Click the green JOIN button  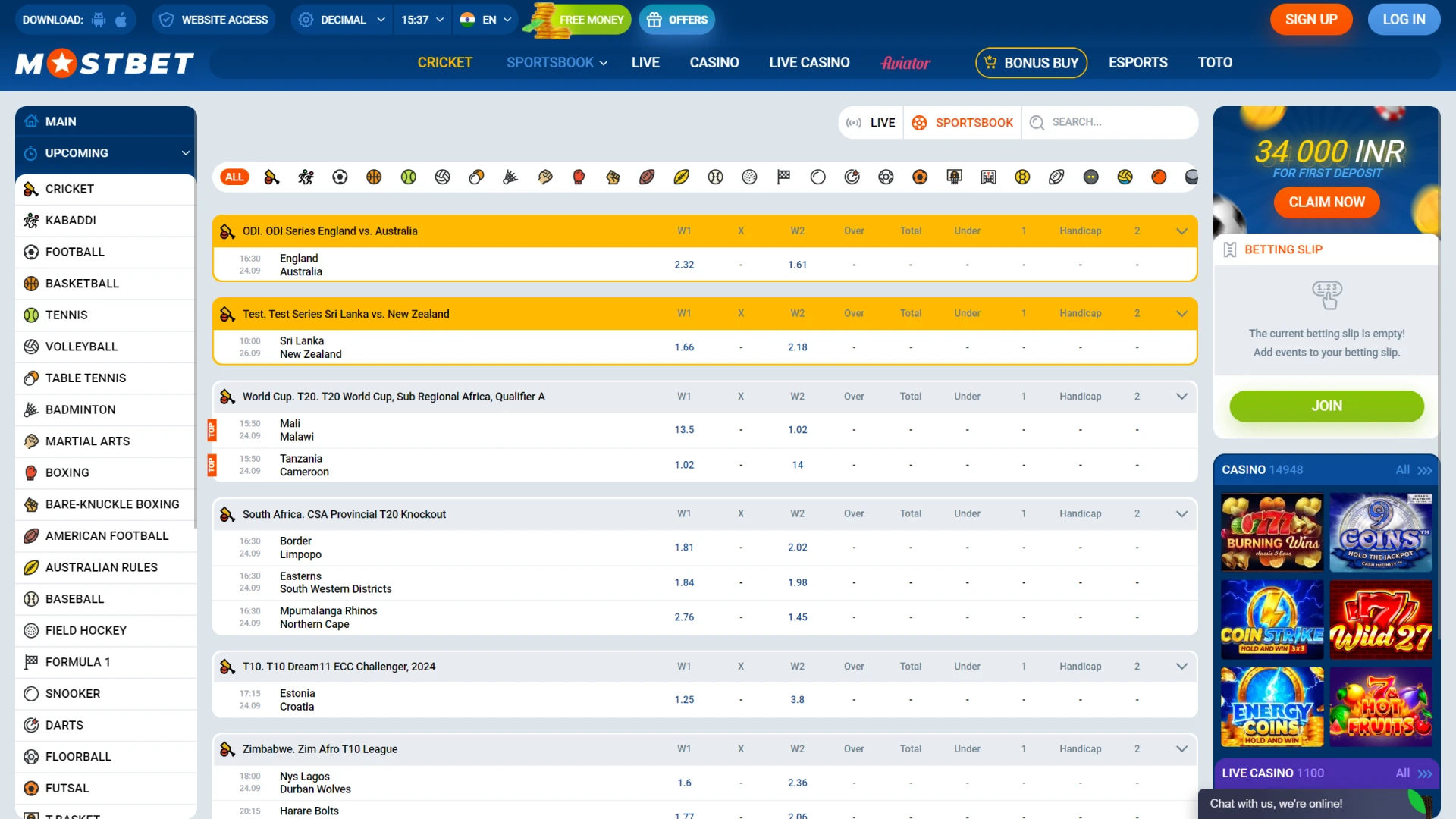coord(1326,406)
